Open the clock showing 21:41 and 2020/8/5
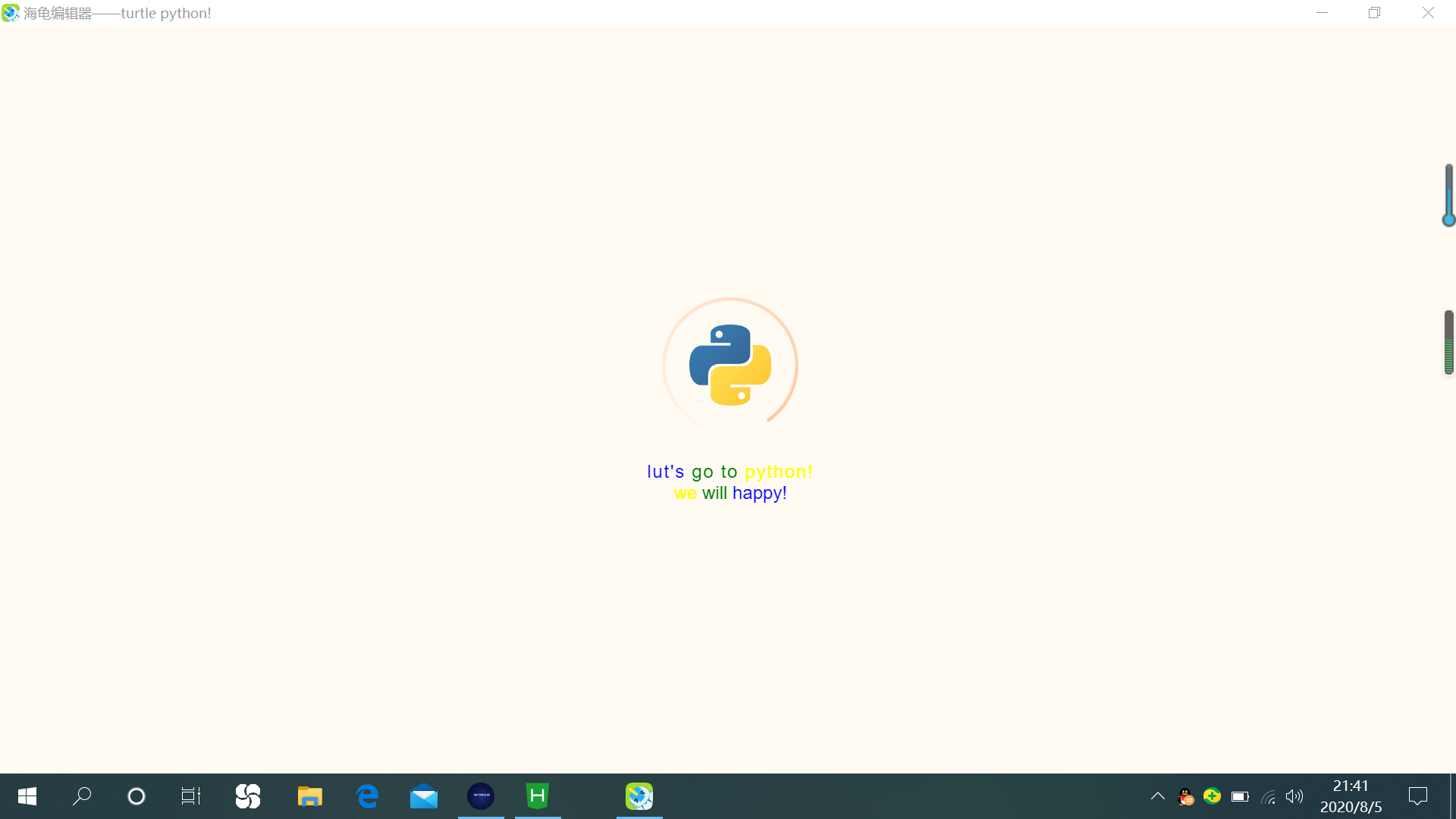The height and width of the screenshot is (819, 1456). coord(1351,796)
